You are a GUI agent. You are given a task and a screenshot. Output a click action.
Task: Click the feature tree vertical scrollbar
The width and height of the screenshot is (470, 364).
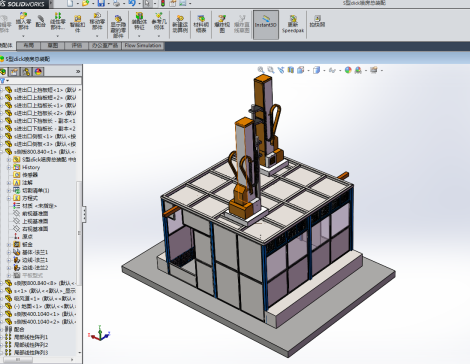pyautogui.click(x=79, y=233)
